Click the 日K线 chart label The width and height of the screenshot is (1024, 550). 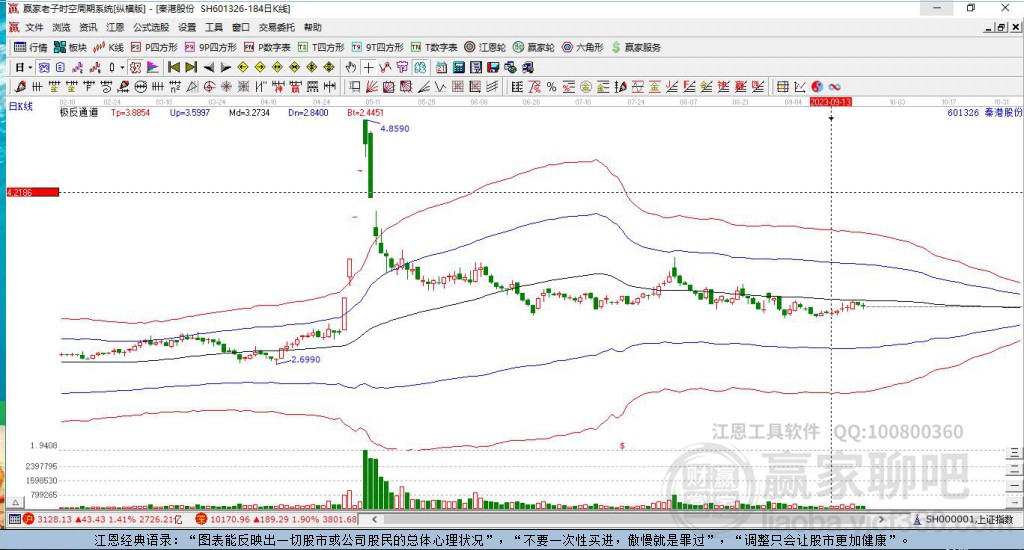click(20, 106)
